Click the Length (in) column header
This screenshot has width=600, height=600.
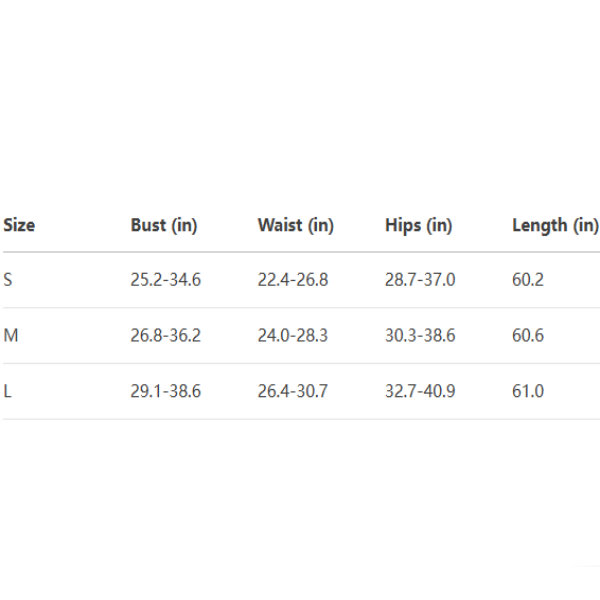(x=555, y=225)
